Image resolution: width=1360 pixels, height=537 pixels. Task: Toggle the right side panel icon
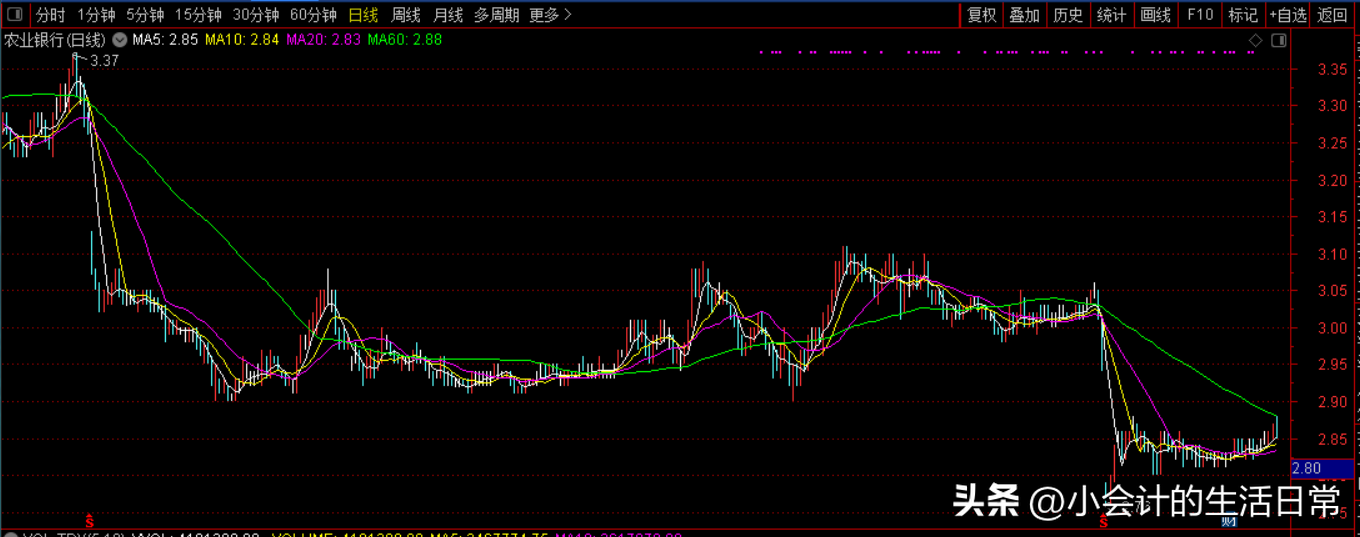coord(1279,40)
